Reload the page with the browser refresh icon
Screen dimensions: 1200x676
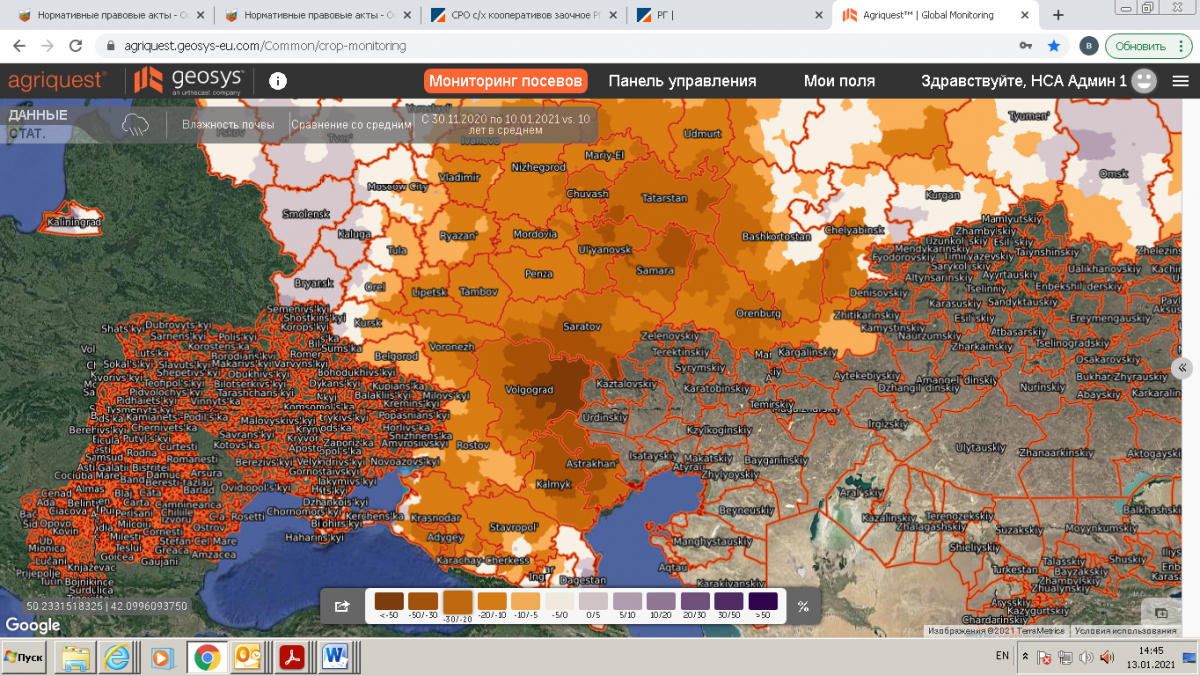75,46
